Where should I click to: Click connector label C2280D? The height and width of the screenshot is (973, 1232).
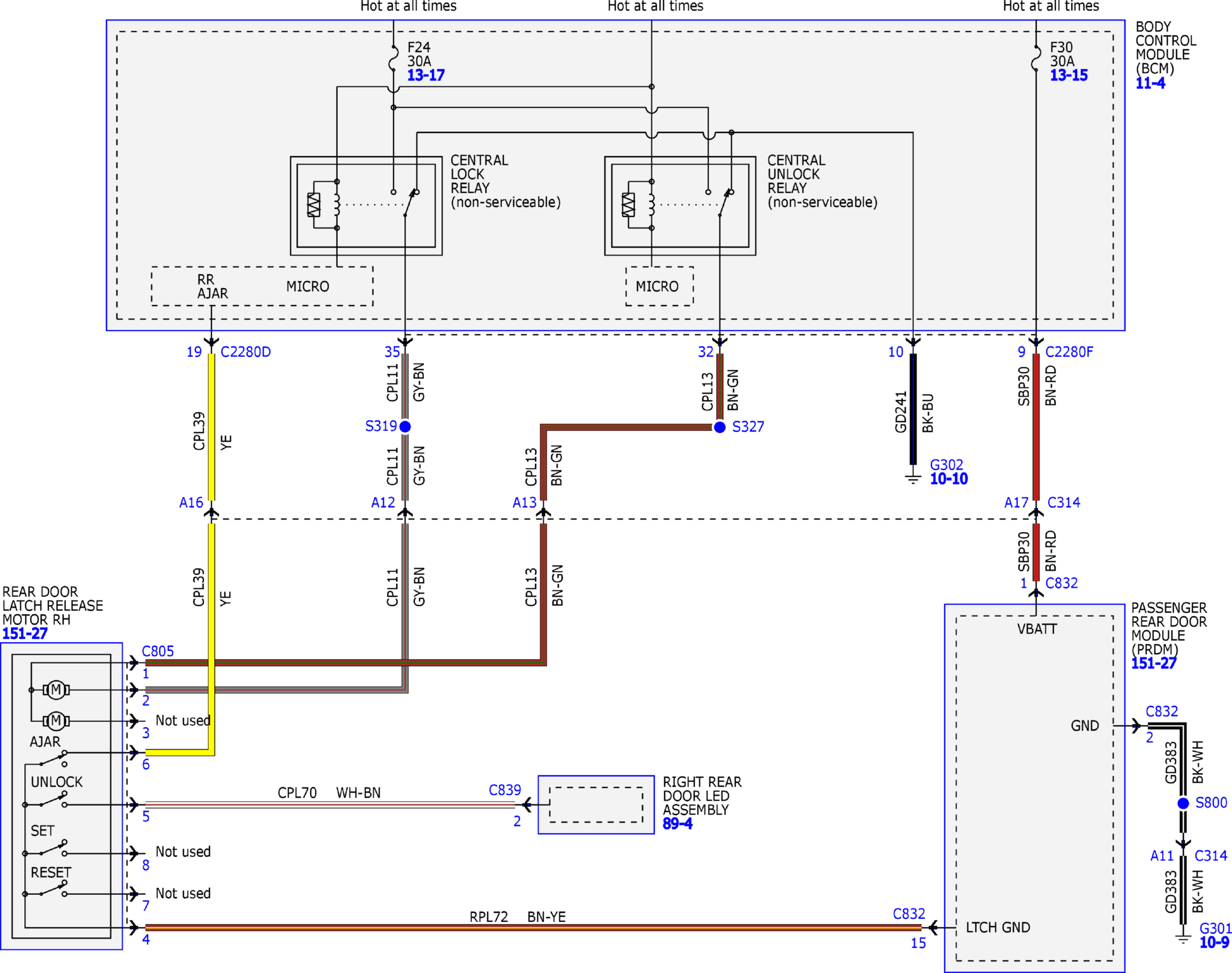point(246,352)
